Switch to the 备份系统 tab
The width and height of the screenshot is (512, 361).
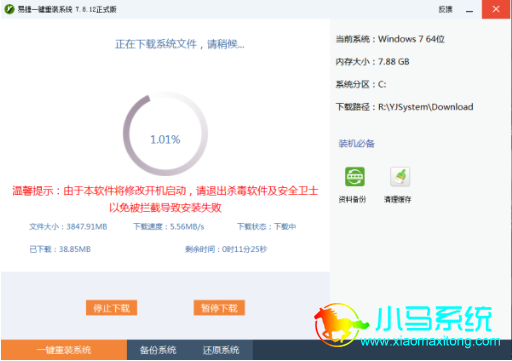click(x=158, y=350)
